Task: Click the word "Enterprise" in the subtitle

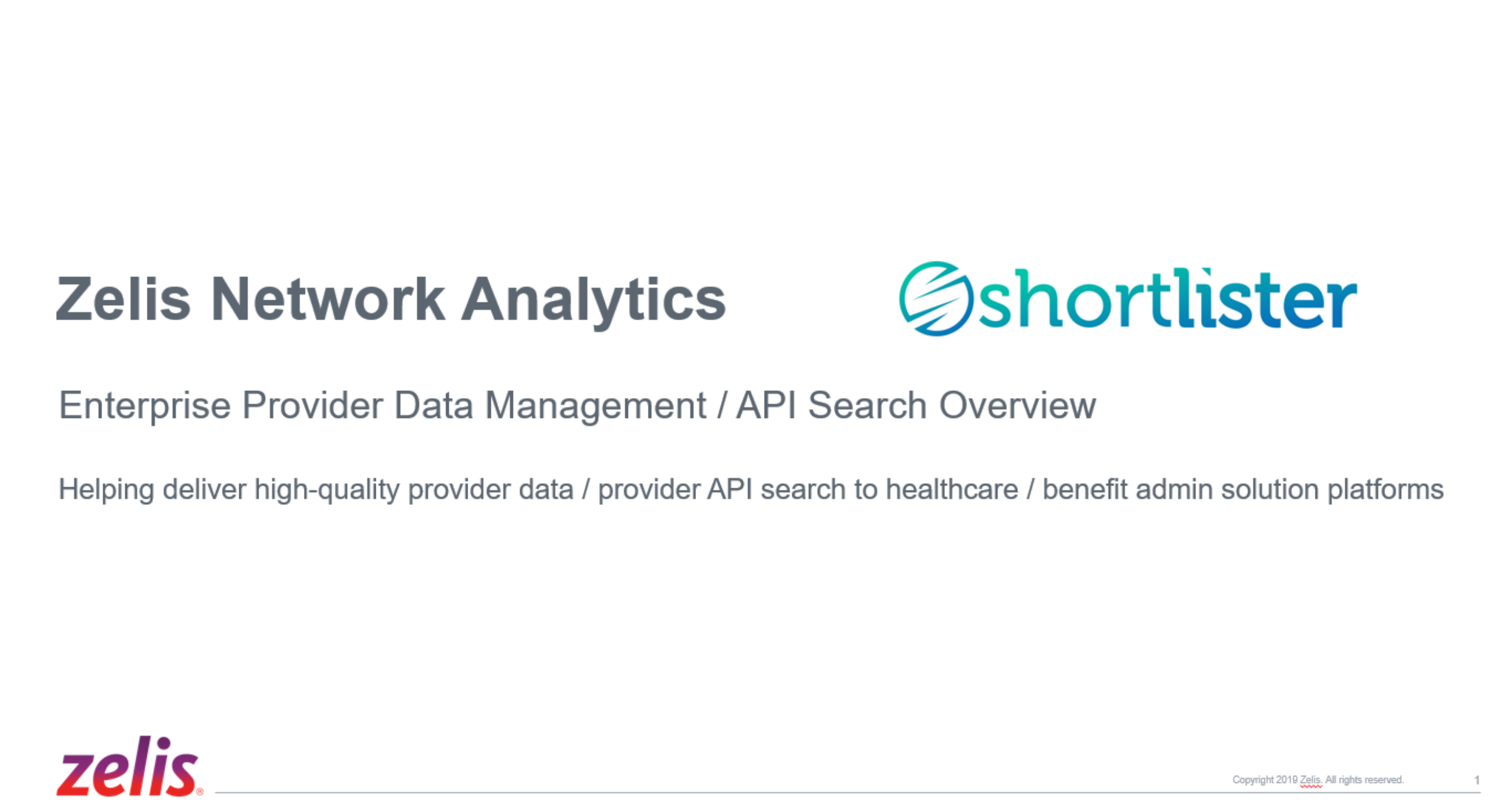Action: pyautogui.click(x=145, y=406)
